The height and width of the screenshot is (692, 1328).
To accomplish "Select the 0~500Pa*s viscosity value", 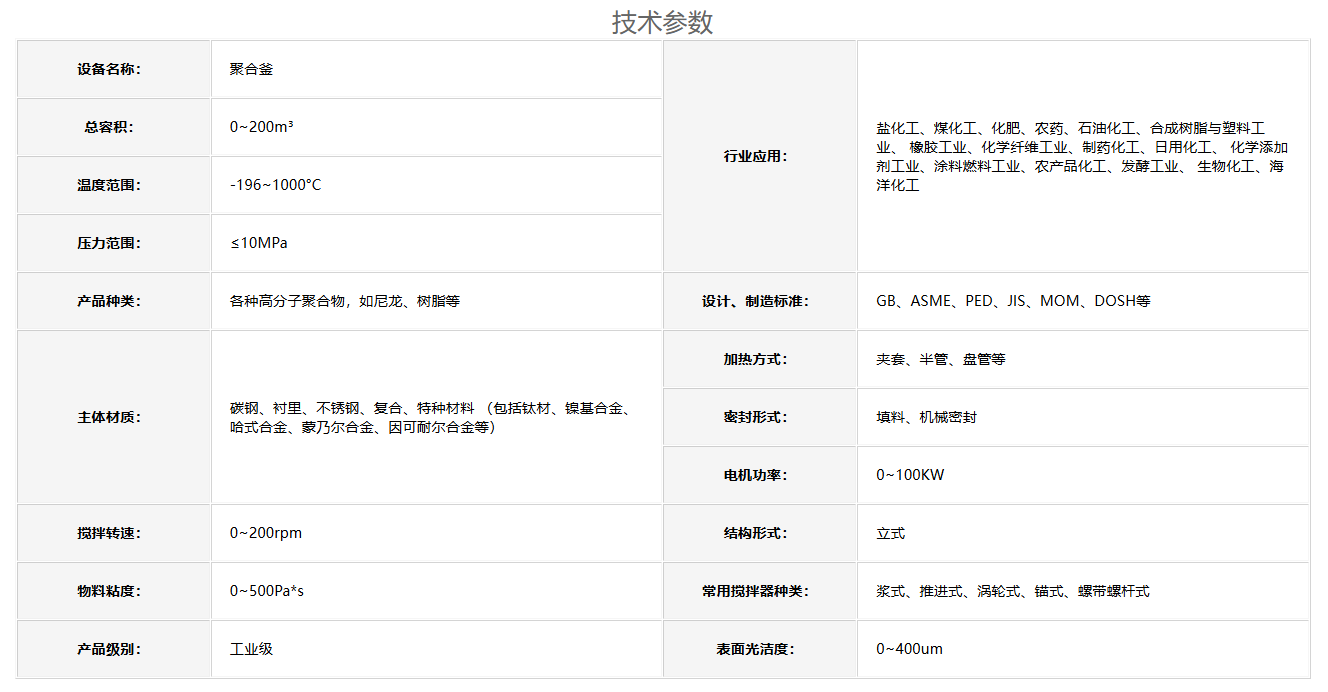I will [x=266, y=591].
